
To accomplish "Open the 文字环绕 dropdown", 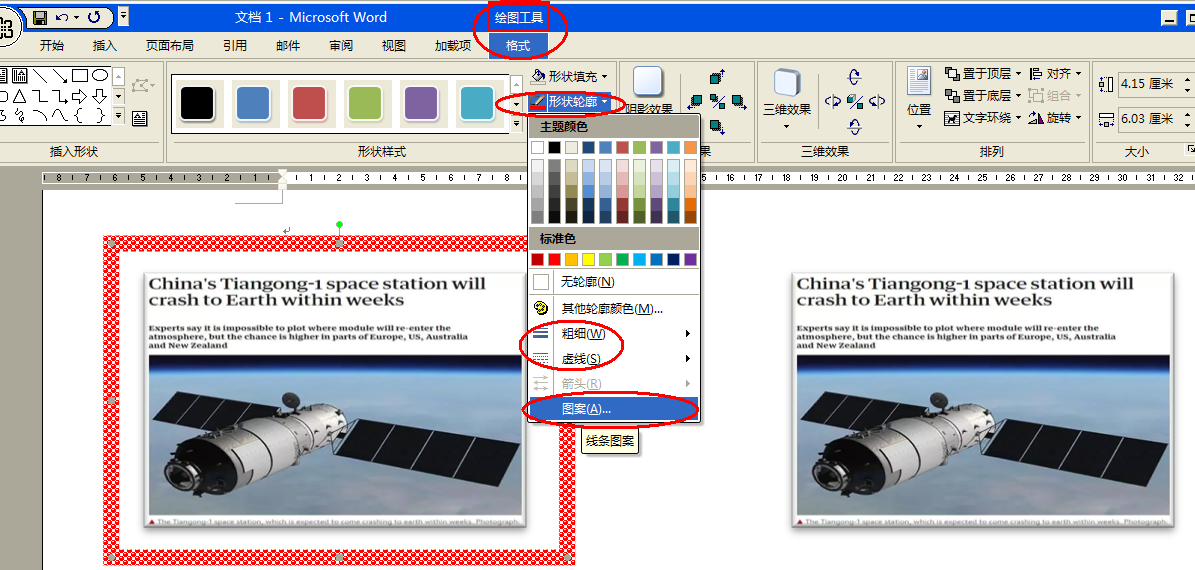I will coord(982,118).
